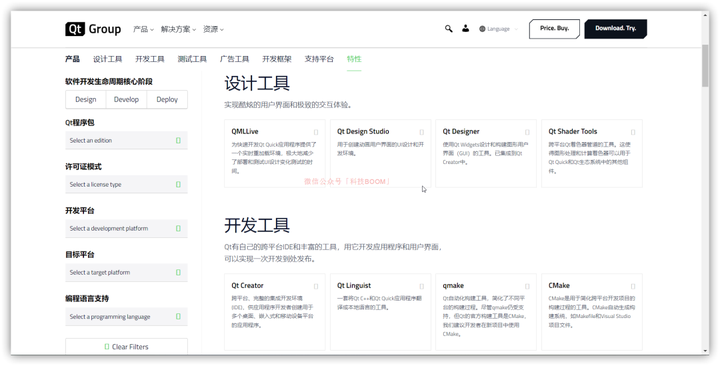The width and height of the screenshot is (720, 366).
Task: Expand the 产品 menu
Action: tap(143, 29)
